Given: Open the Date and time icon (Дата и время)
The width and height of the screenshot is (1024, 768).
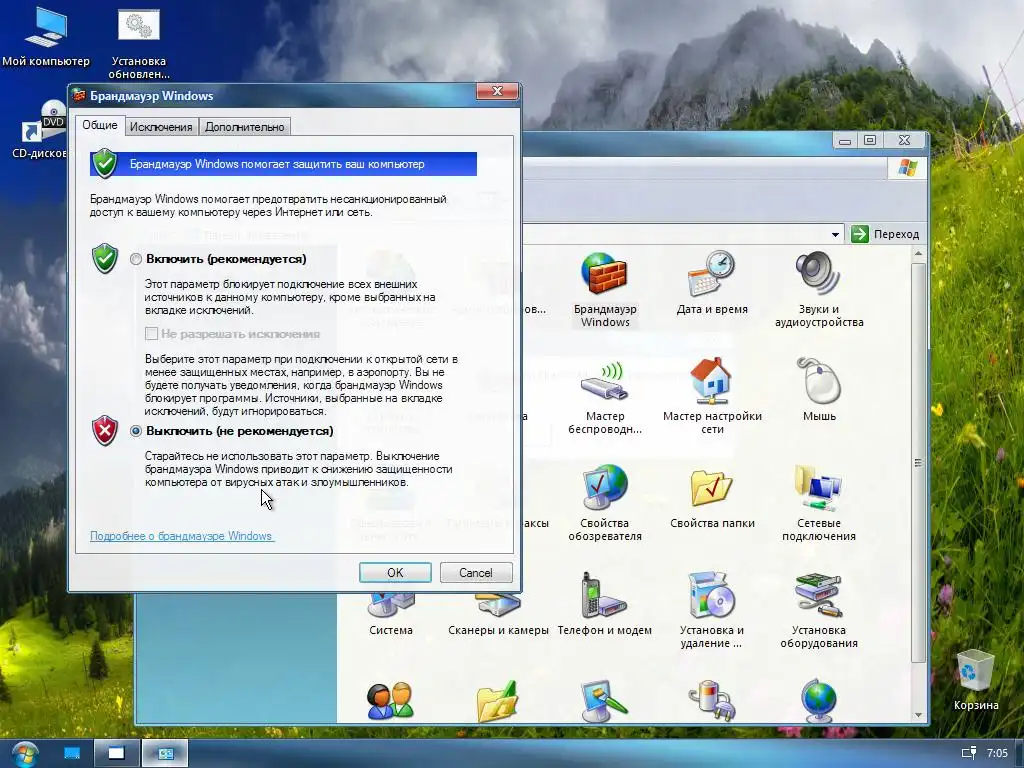Looking at the screenshot, I should (x=712, y=283).
